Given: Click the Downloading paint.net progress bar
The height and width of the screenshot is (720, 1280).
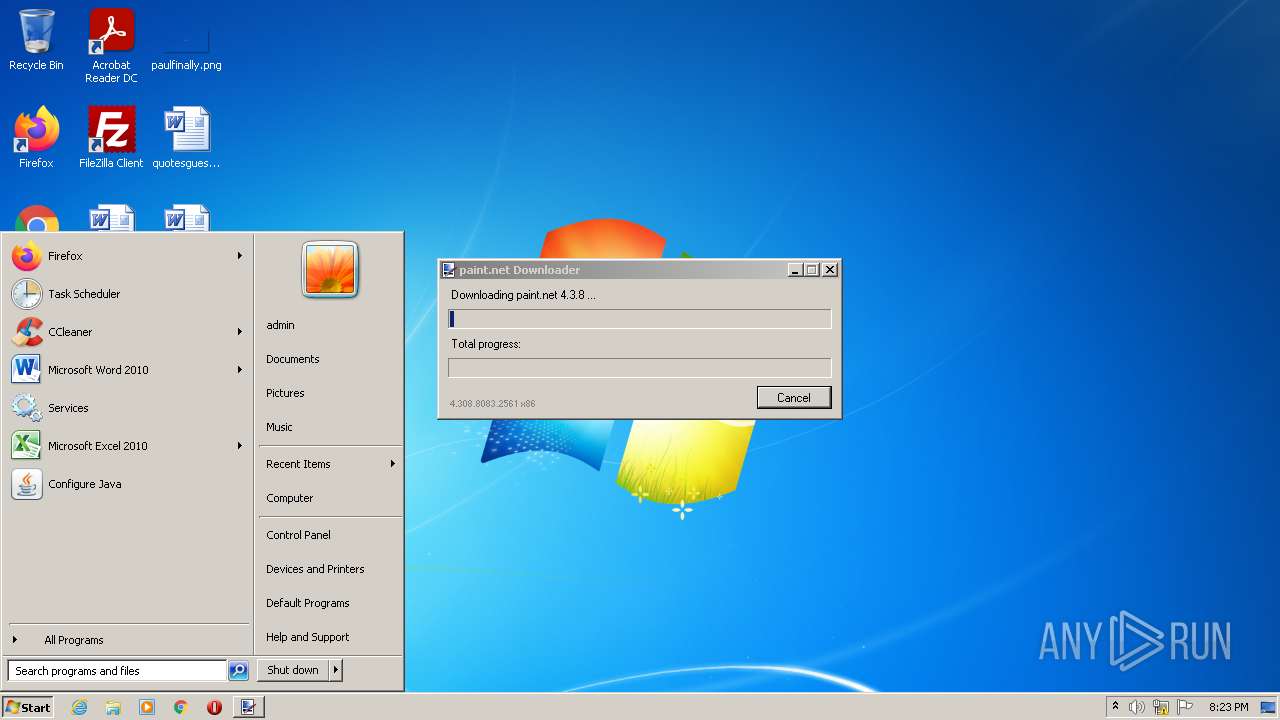Looking at the screenshot, I should click(640, 319).
